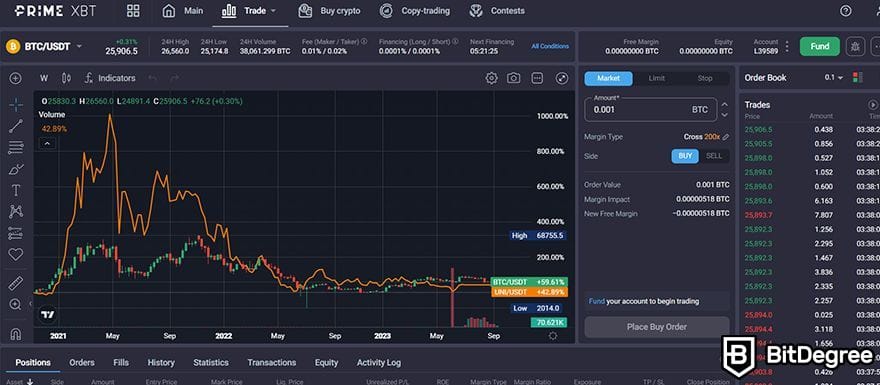Open the Statistics tab
This screenshot has width=880, height=385.
[x=210, y=363]
